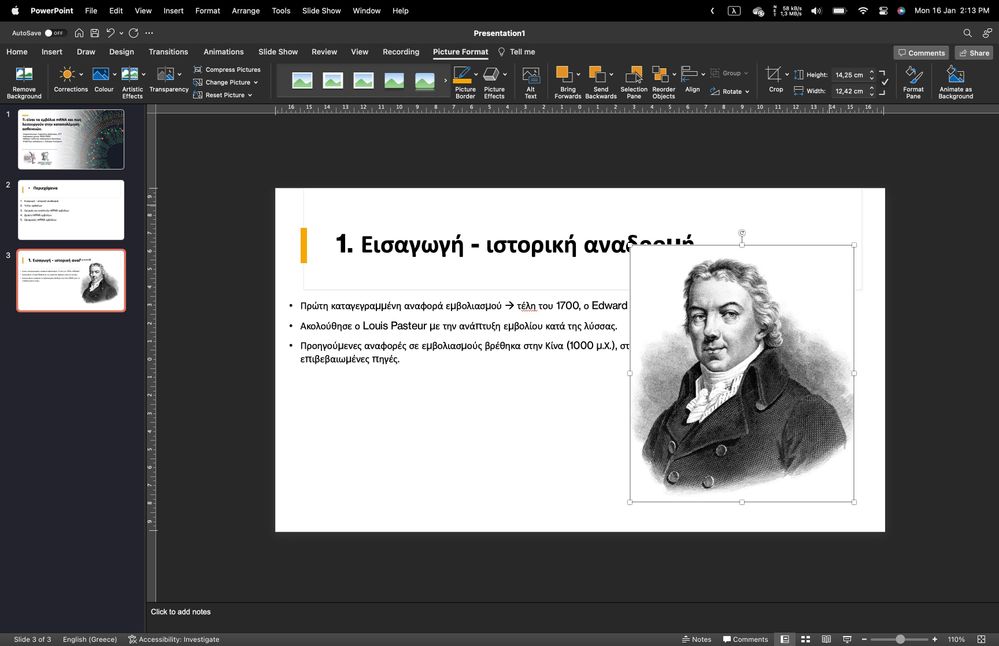Switch to Reading view icon
999x646 pixels.
(x=826, y=639)
